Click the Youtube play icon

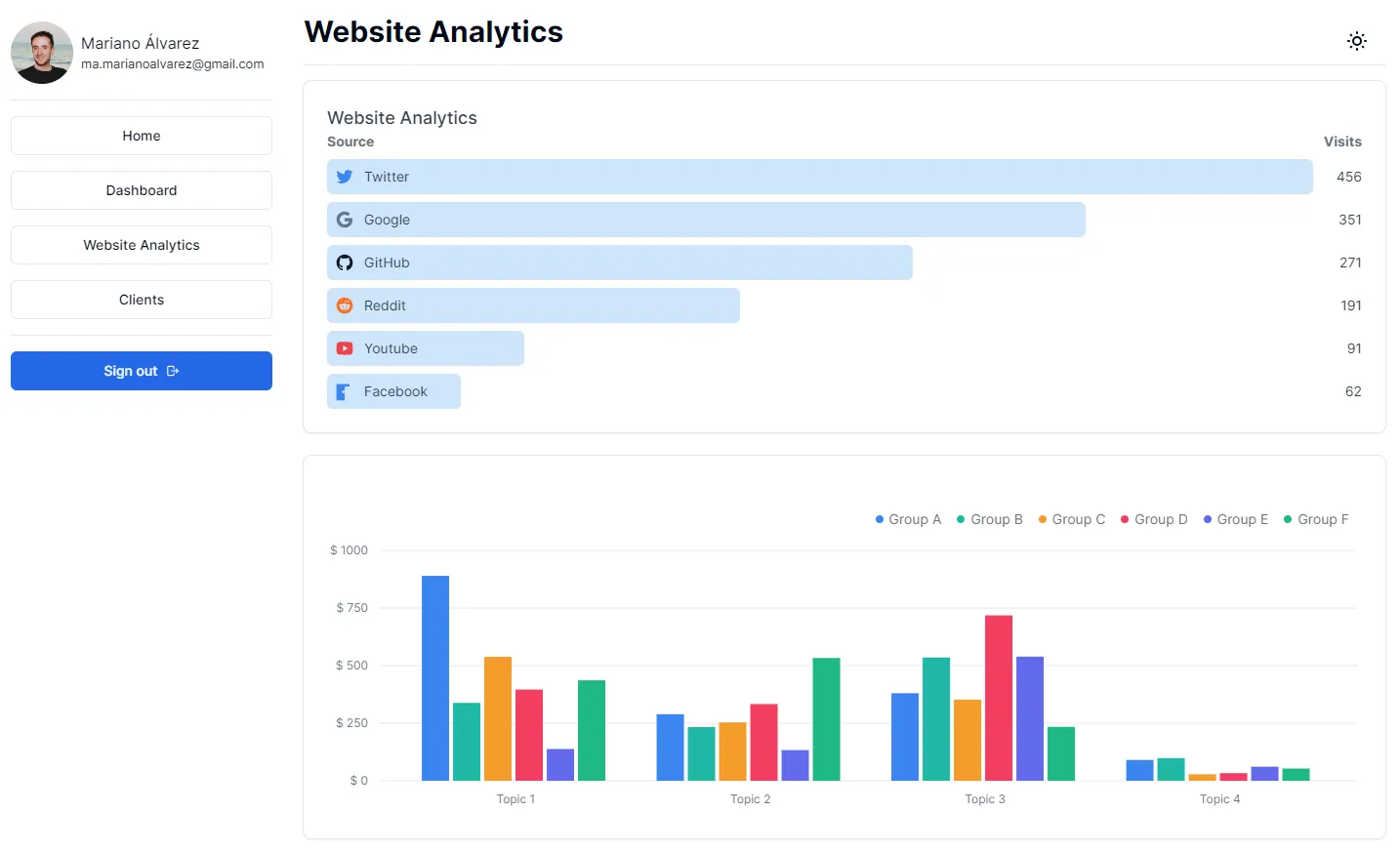tap(345, 348)
